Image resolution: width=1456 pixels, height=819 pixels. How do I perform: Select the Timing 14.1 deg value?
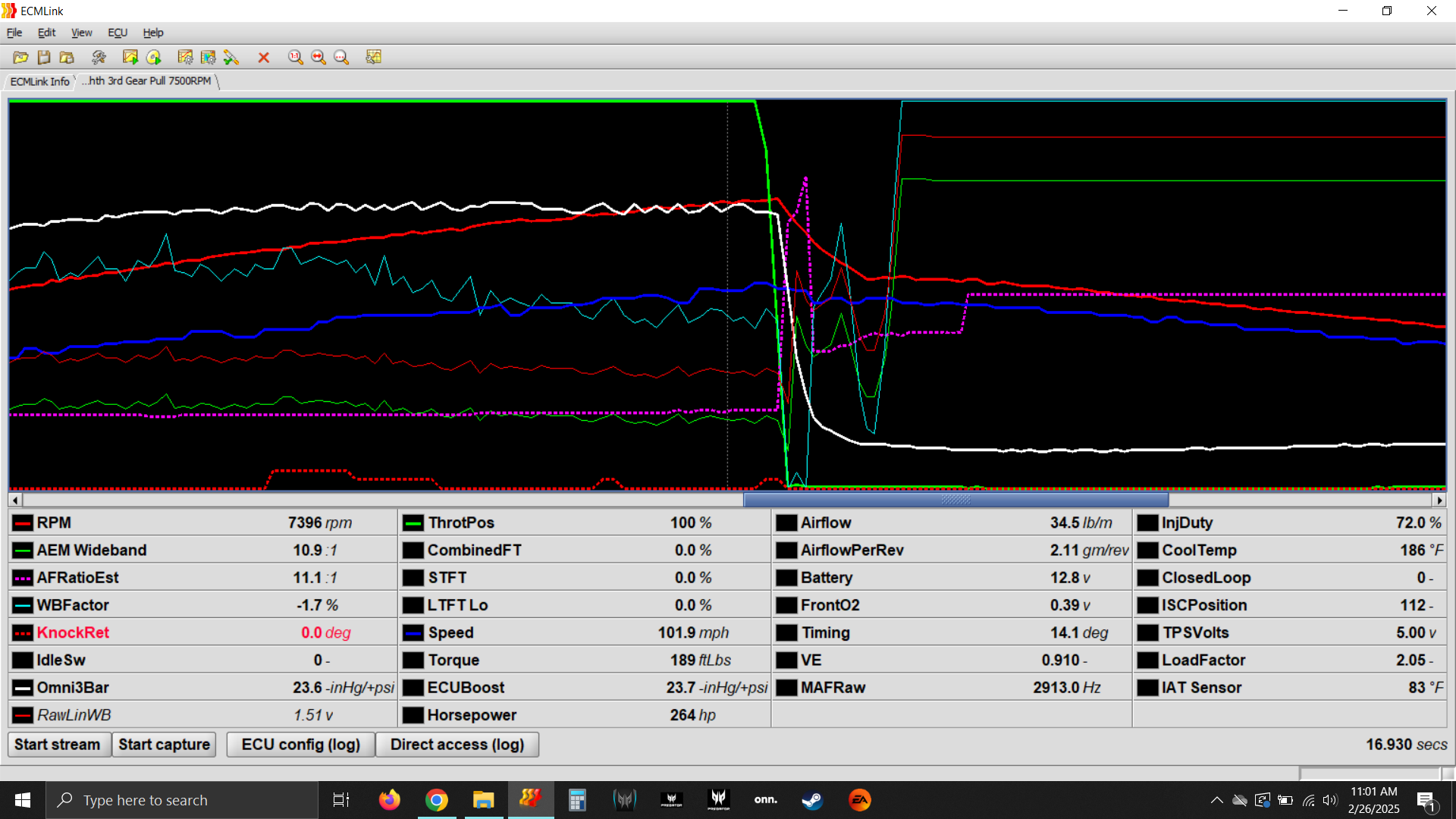tap(1079, 633)
